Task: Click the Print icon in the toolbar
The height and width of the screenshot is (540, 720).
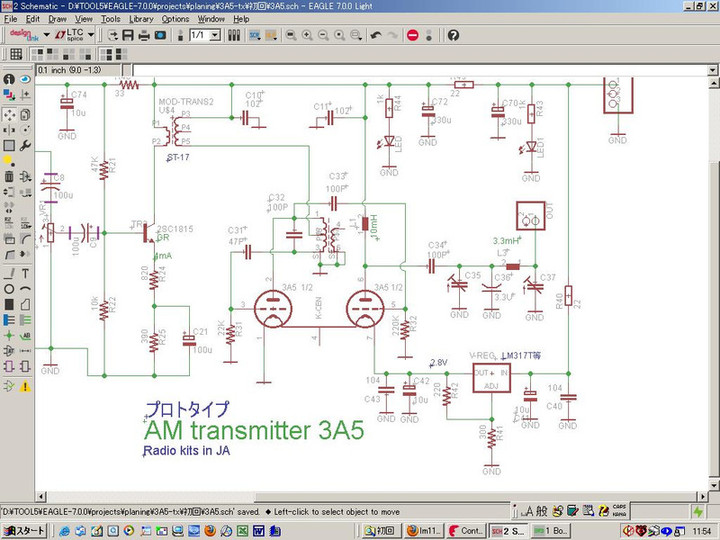Action: click(144, 35)
